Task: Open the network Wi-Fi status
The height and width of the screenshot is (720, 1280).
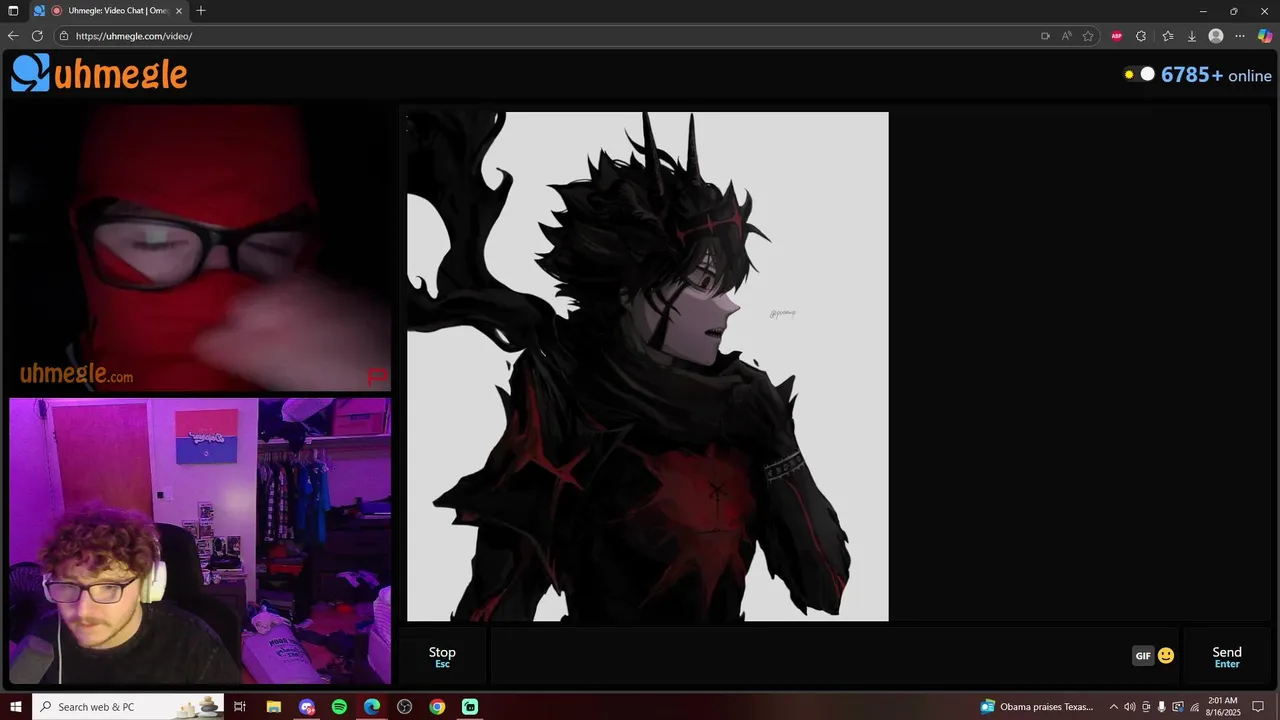Action: tap(1194, 707)
